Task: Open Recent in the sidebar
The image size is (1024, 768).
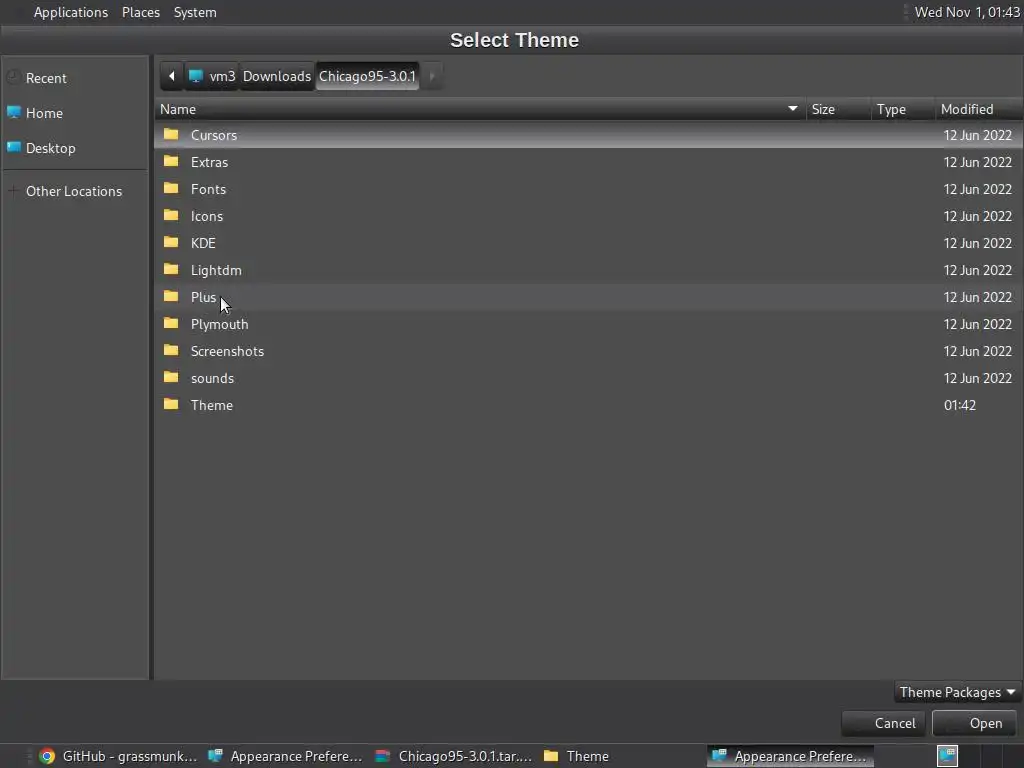Action: (x=75, y=78)
